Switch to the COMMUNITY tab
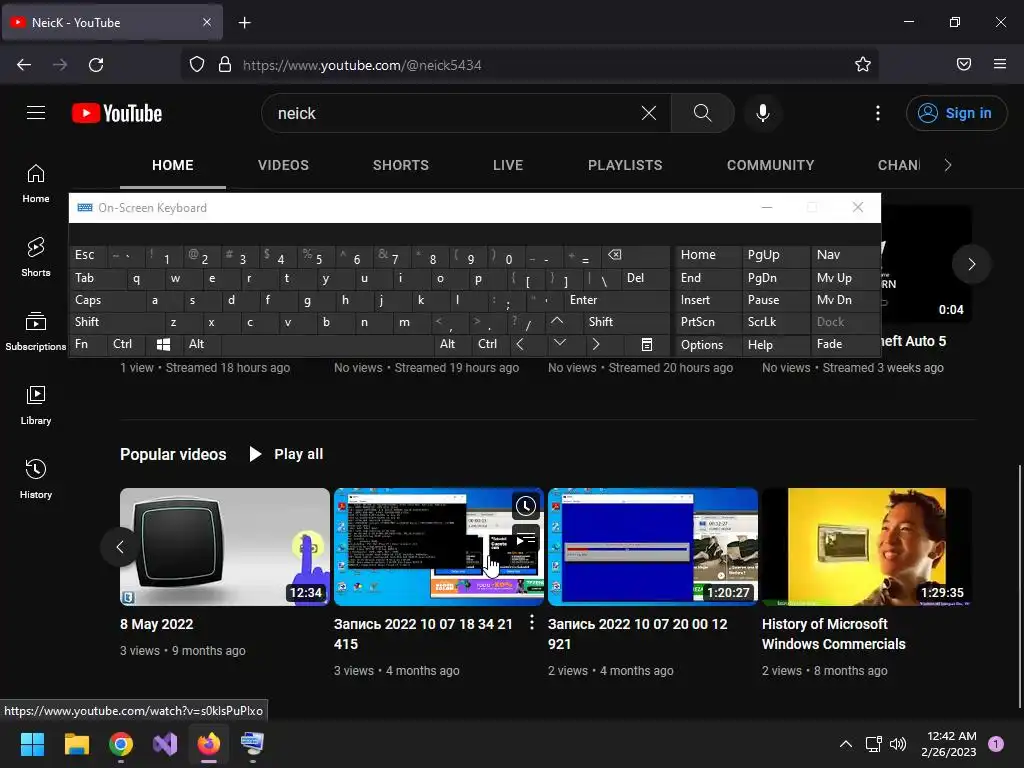This screenshot has width=1024, height=768. pyautogui.click(x=771, y=165)
